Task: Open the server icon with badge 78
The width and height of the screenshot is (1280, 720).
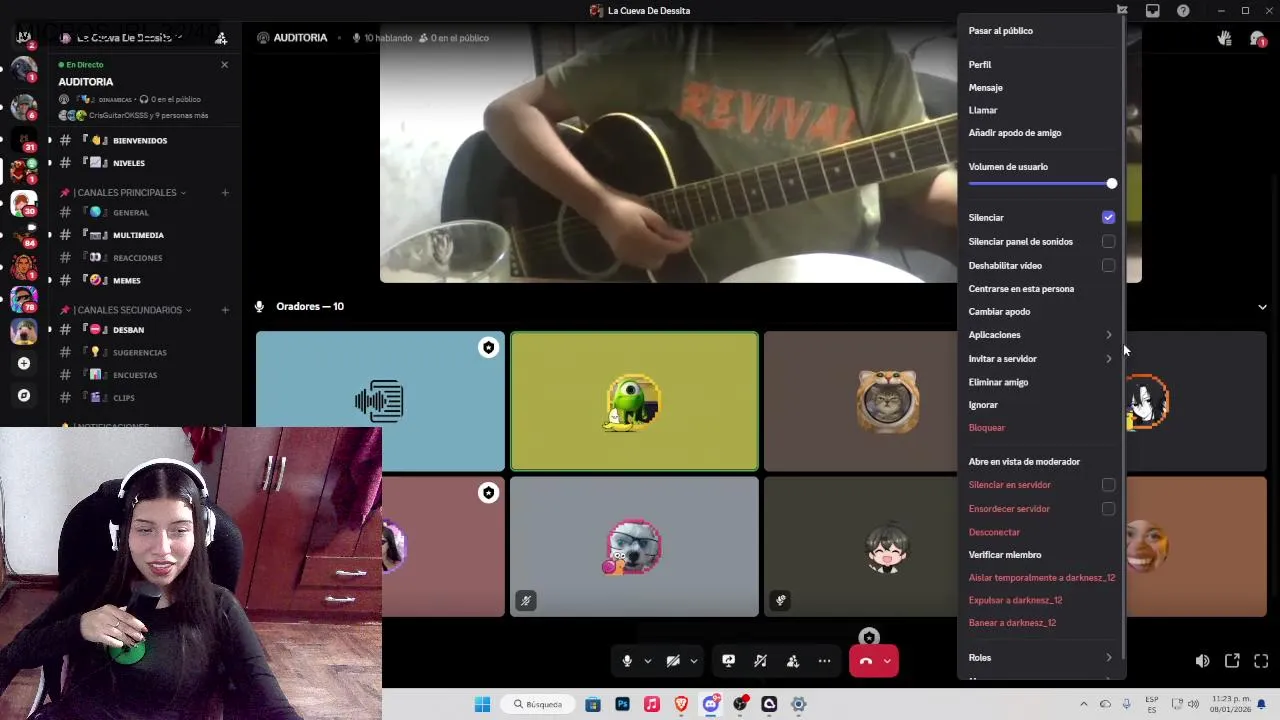Action: click(x=24, y=298)
